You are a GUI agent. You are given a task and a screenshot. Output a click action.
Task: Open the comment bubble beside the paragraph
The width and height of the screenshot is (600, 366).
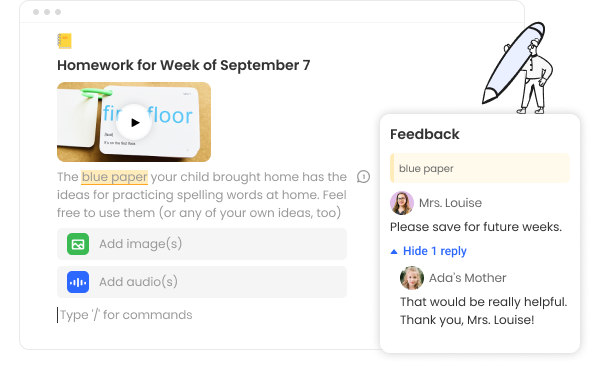[363, 177]
